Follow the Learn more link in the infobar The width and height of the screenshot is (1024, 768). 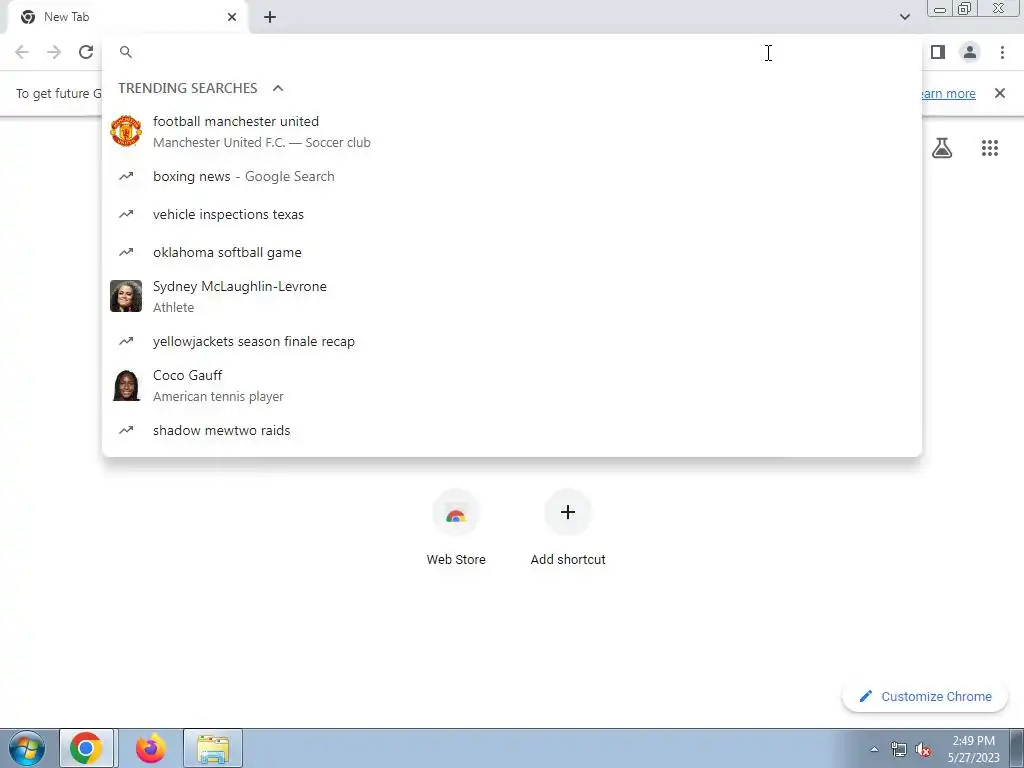point(948,93)
